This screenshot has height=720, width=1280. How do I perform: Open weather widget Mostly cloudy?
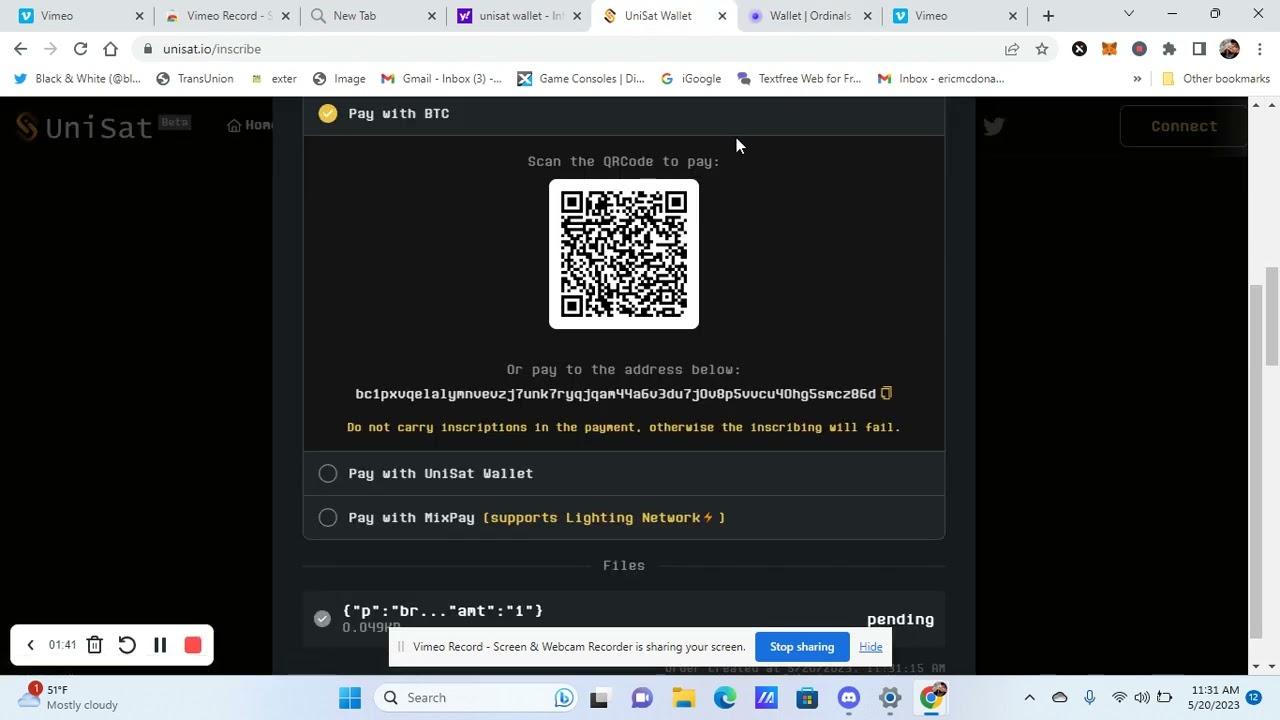tap(70, 697)
